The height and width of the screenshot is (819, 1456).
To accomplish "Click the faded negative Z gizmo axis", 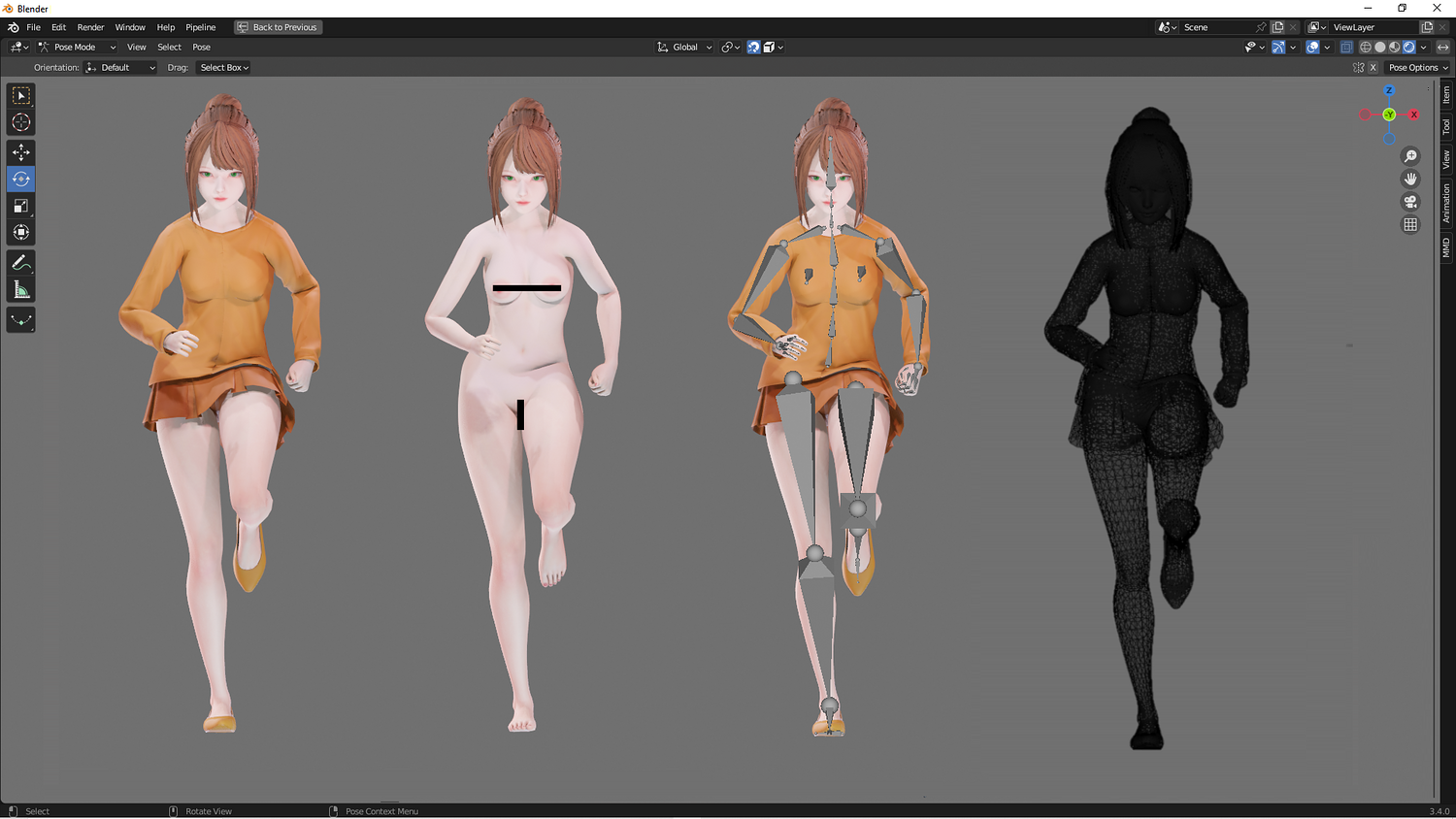I will click(1389, 139).
